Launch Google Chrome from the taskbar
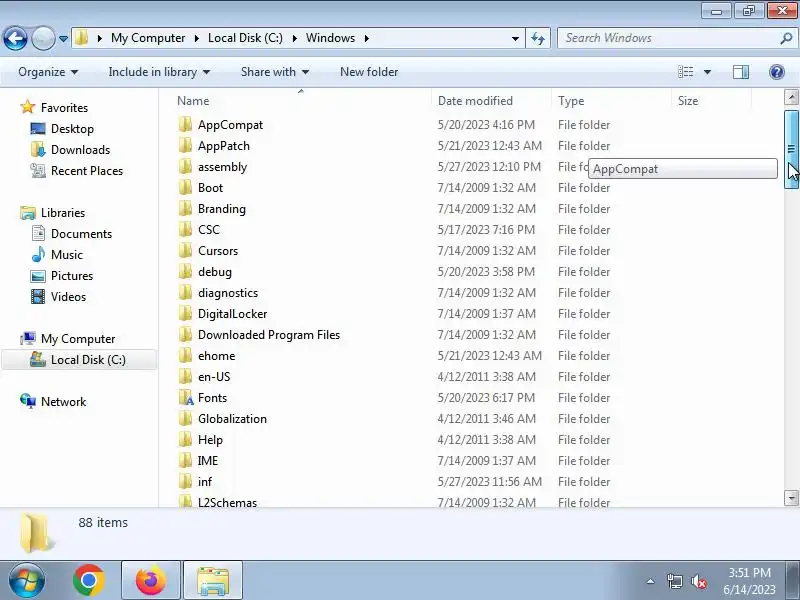 click(x=89, y=580)
